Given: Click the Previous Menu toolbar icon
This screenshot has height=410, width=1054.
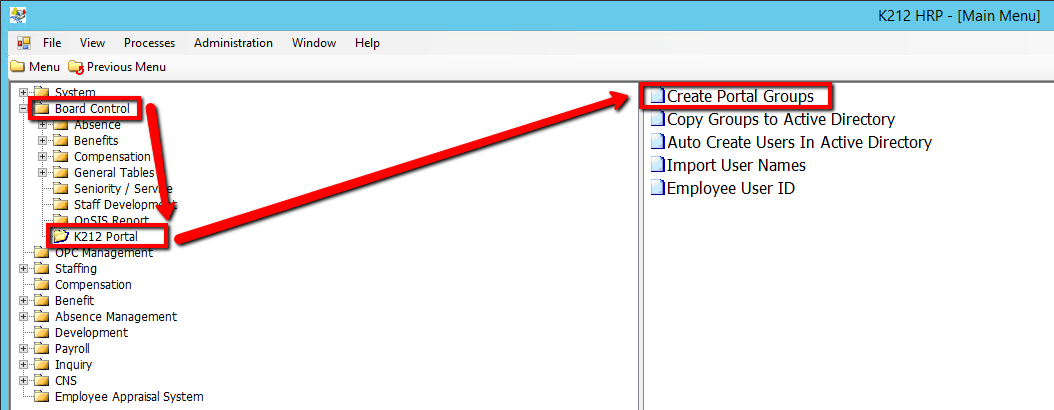Looking at the screenshot, I should (x=76, y=67).
